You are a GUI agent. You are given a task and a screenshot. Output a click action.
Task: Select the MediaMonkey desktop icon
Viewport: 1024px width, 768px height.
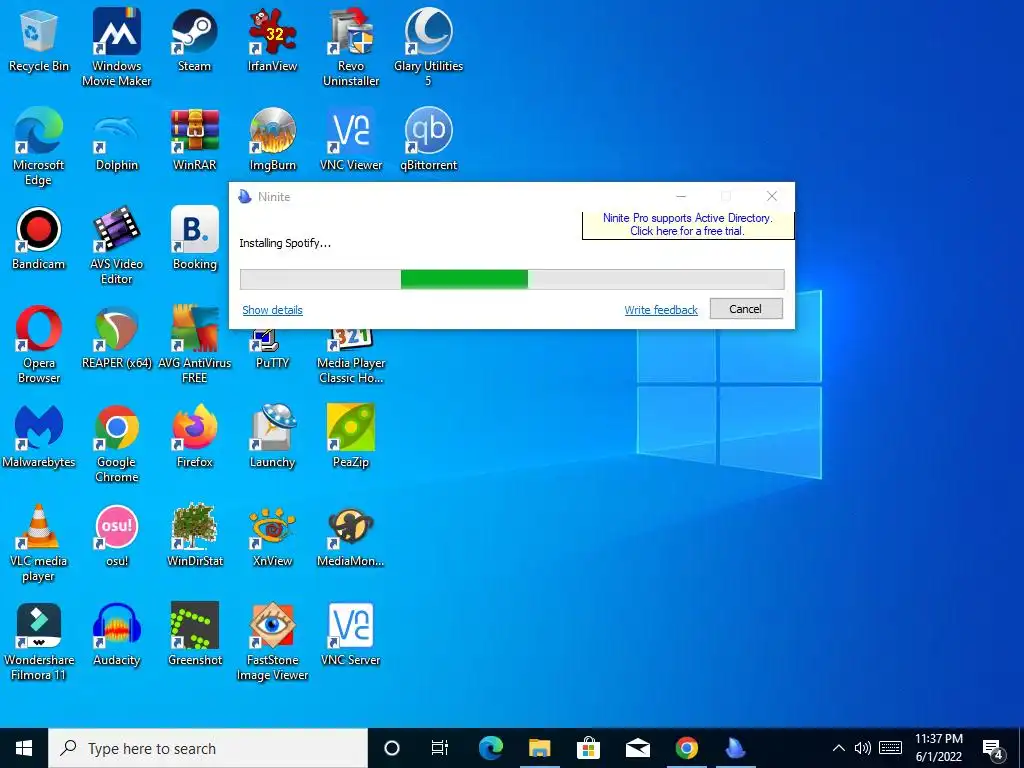(351, 536)
